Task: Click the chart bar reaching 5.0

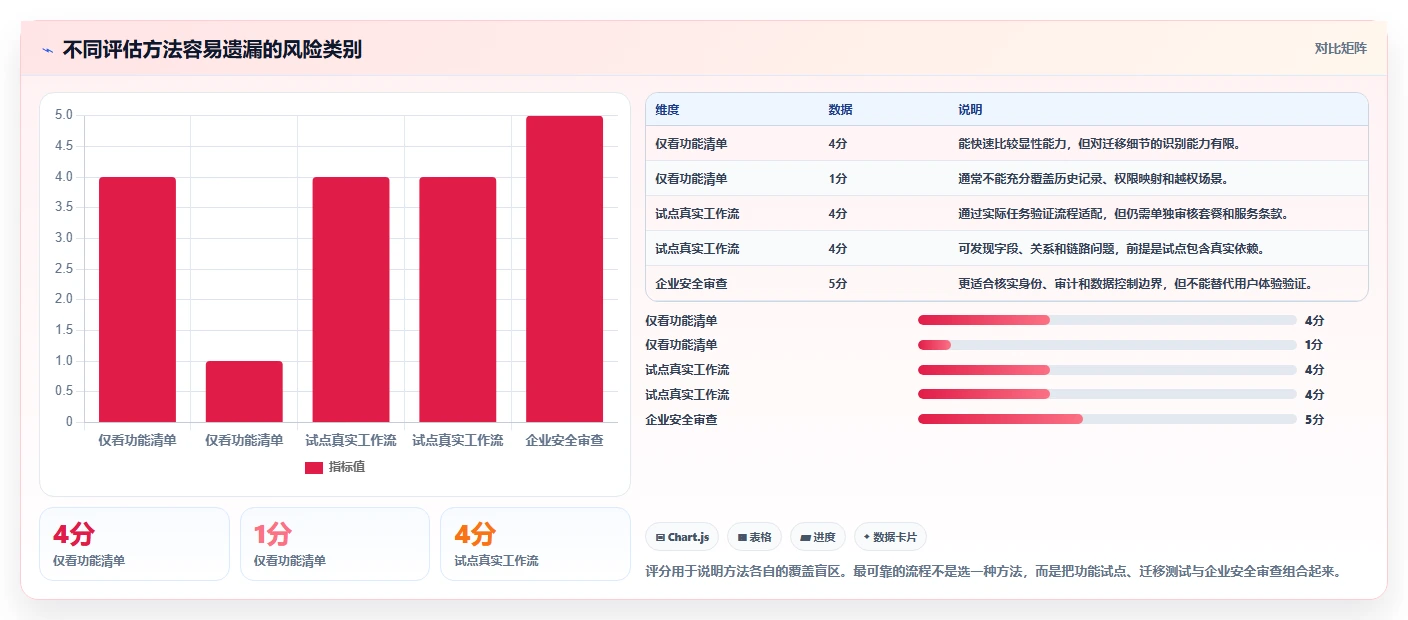Action: click(x=564, y=269)
